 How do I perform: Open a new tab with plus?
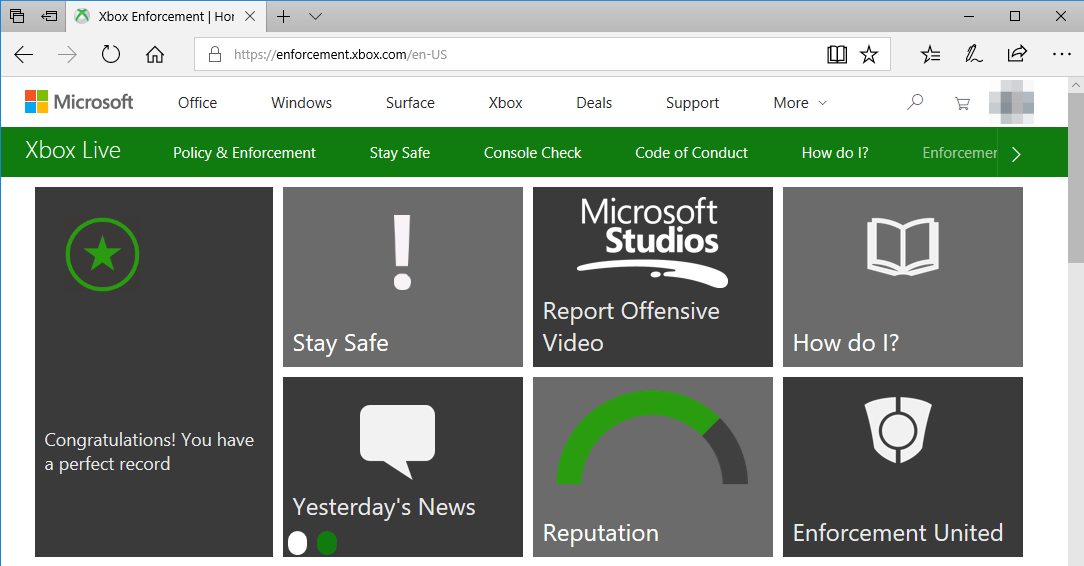tap(283, 17)
